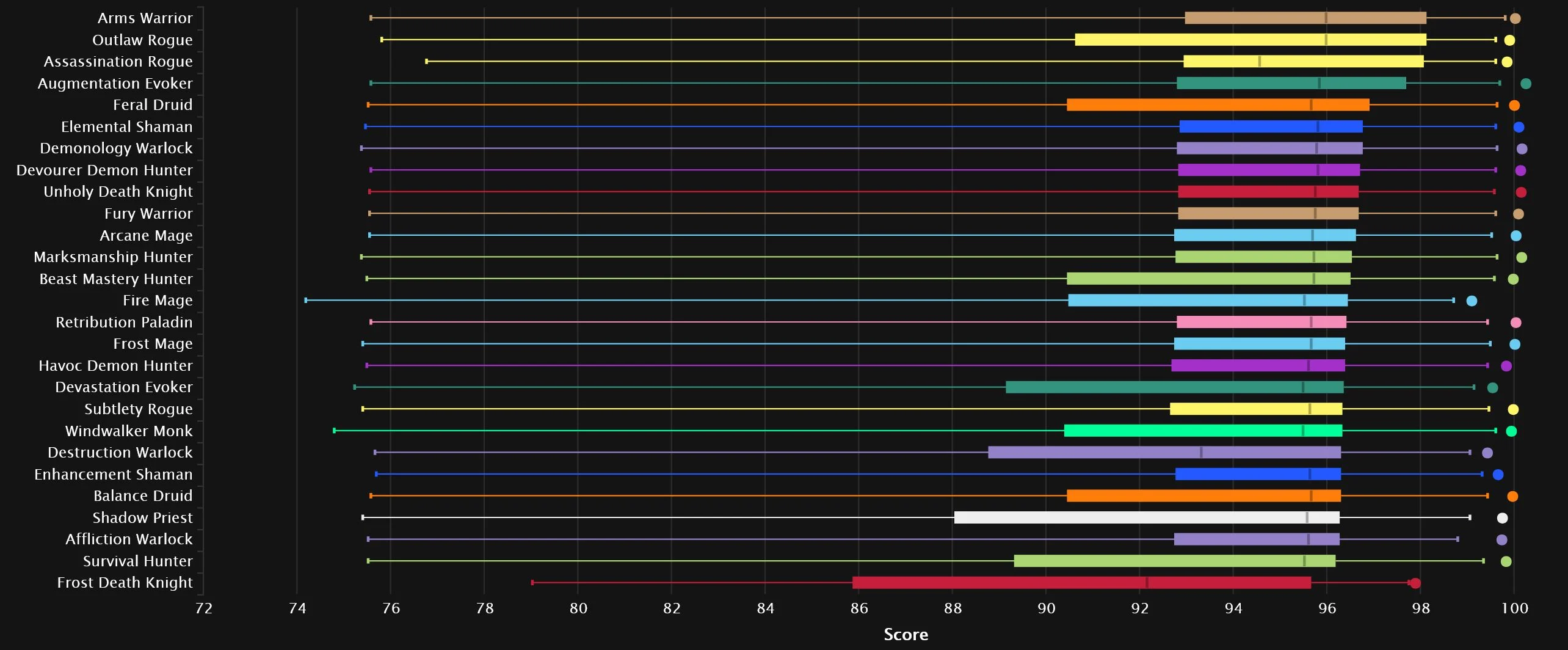This screenshot has width=1568, height=650.
Task: Select the Feral Druid orange box
Action: [x=1218, y=105]
